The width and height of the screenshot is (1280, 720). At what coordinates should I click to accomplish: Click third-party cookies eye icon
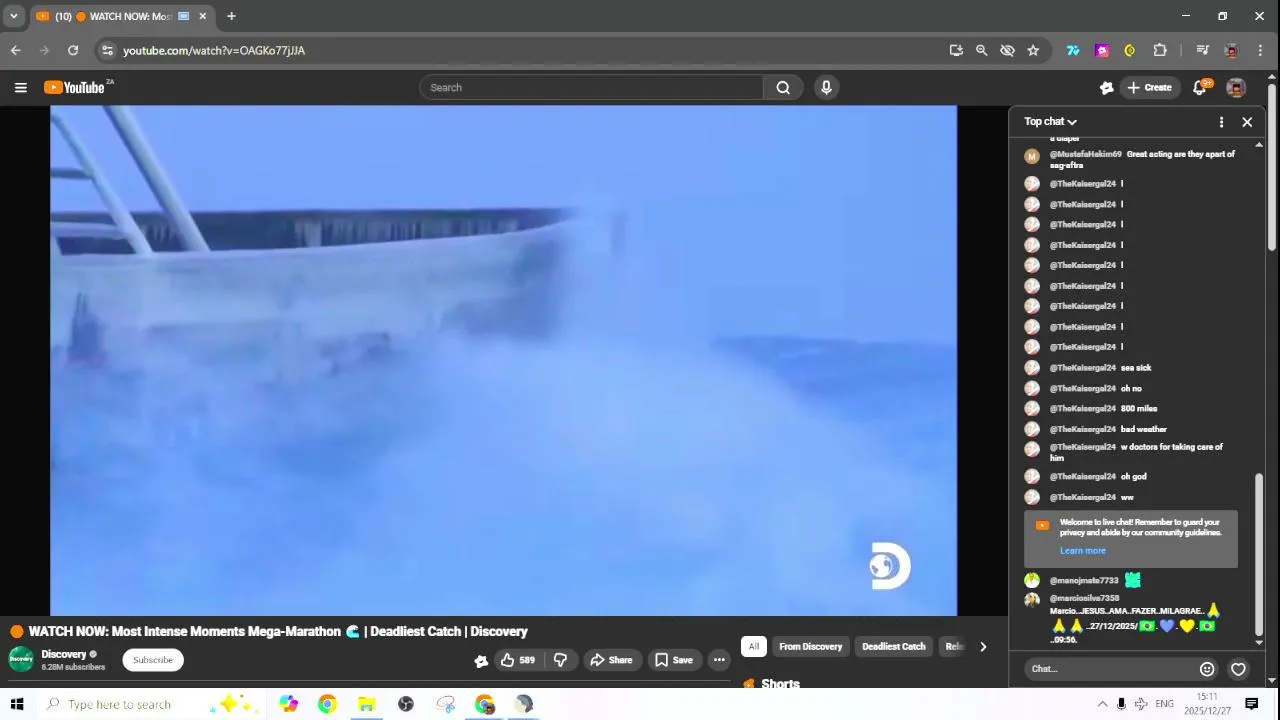(x=1008, y=50)
